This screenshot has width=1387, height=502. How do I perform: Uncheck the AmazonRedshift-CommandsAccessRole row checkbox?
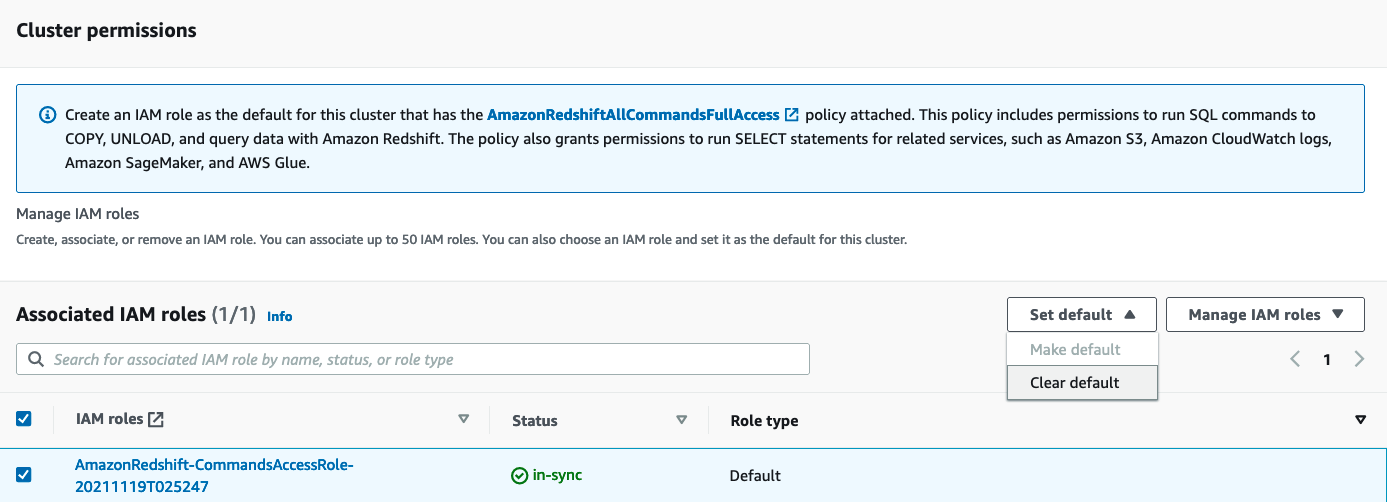click(24, 474)
